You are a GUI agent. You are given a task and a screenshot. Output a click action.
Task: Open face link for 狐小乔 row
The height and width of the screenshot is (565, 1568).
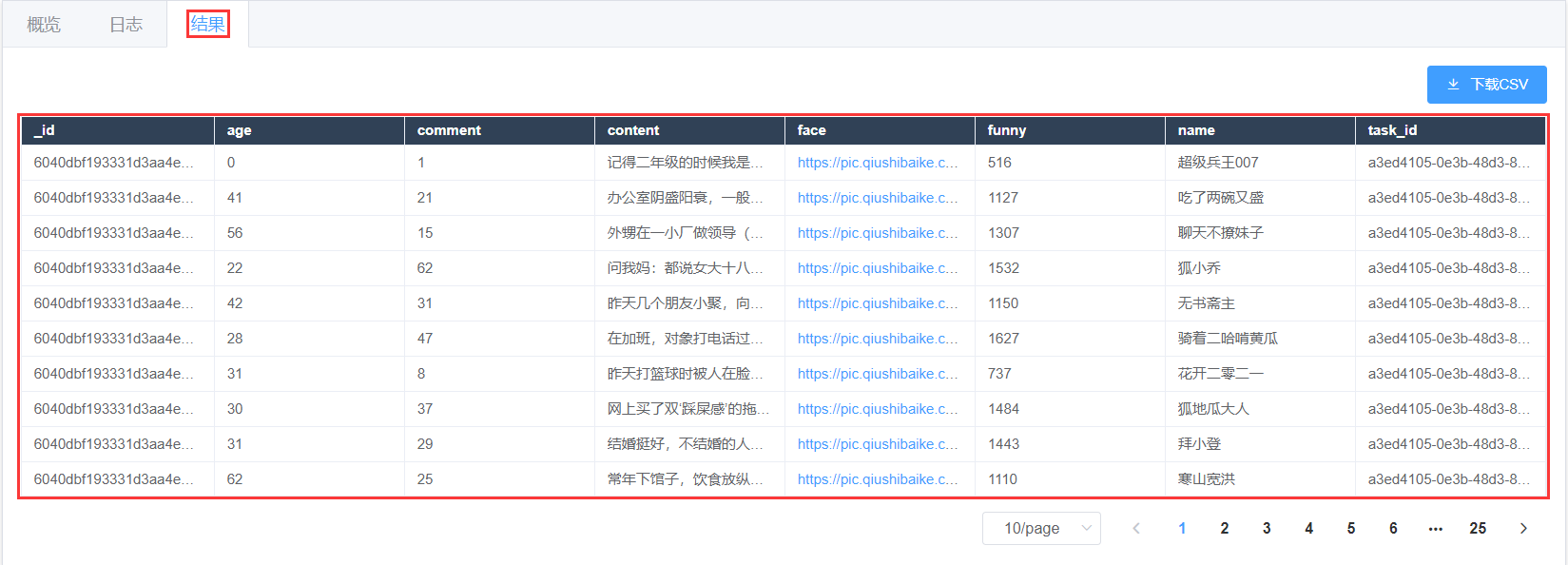pyautogui.click(x=877, y=268)
